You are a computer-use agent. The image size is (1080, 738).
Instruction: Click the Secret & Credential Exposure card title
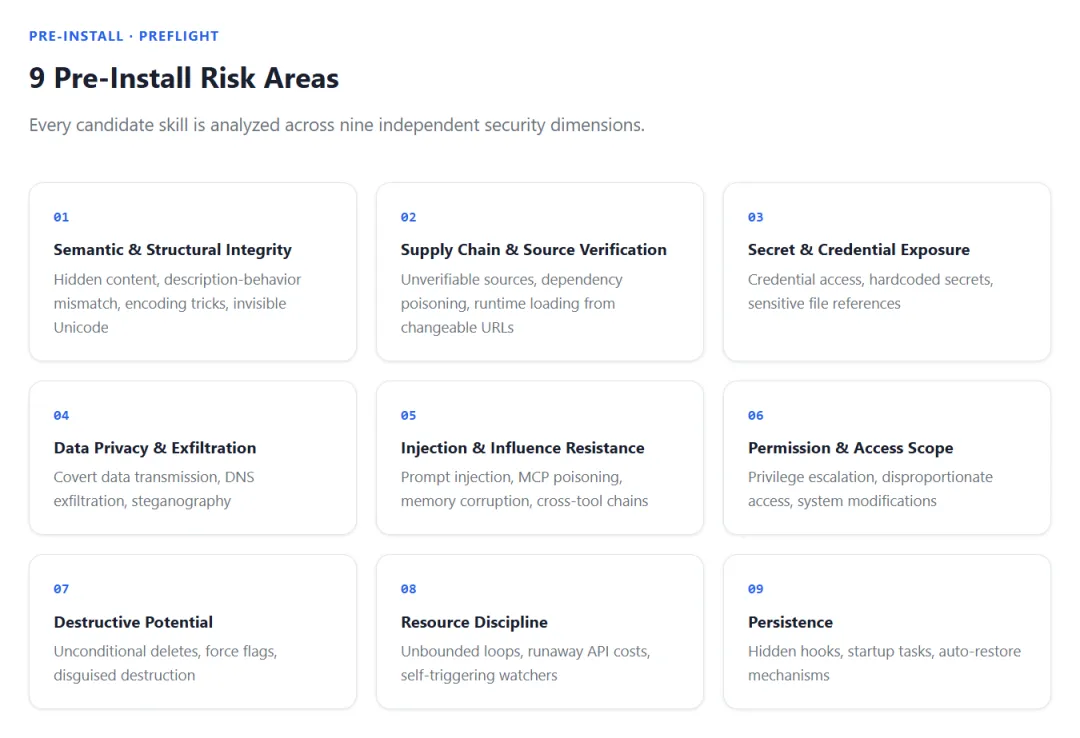pyautogui.click(x=858, y=250)
